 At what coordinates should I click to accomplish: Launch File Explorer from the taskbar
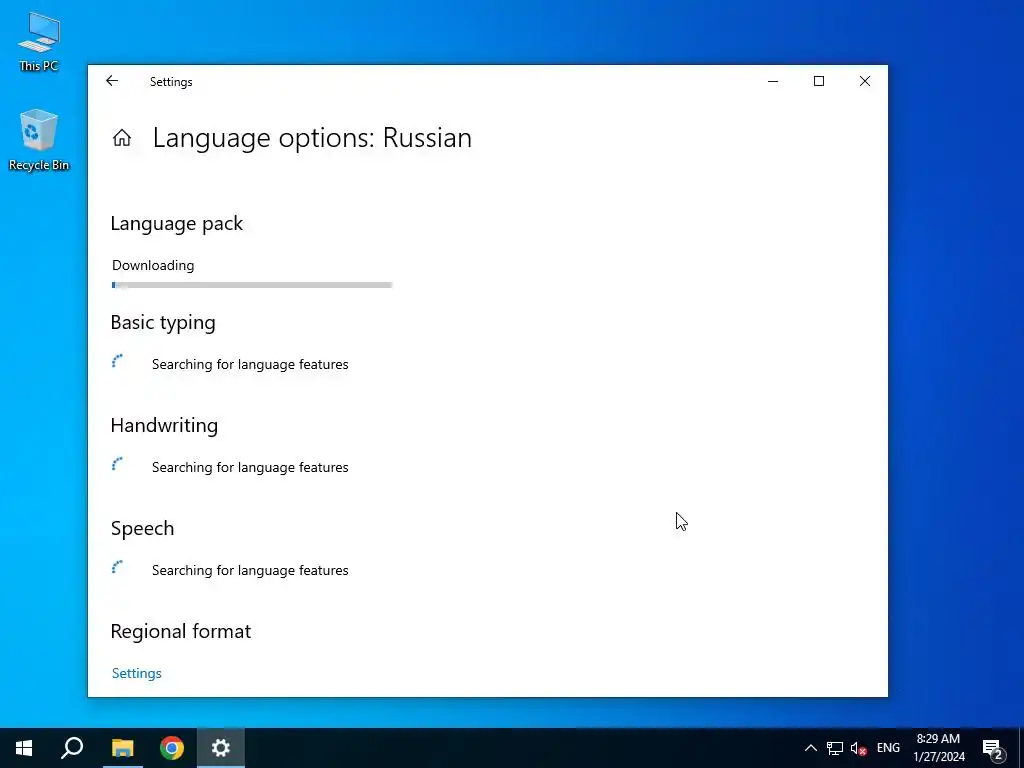[x=122, y=748]
